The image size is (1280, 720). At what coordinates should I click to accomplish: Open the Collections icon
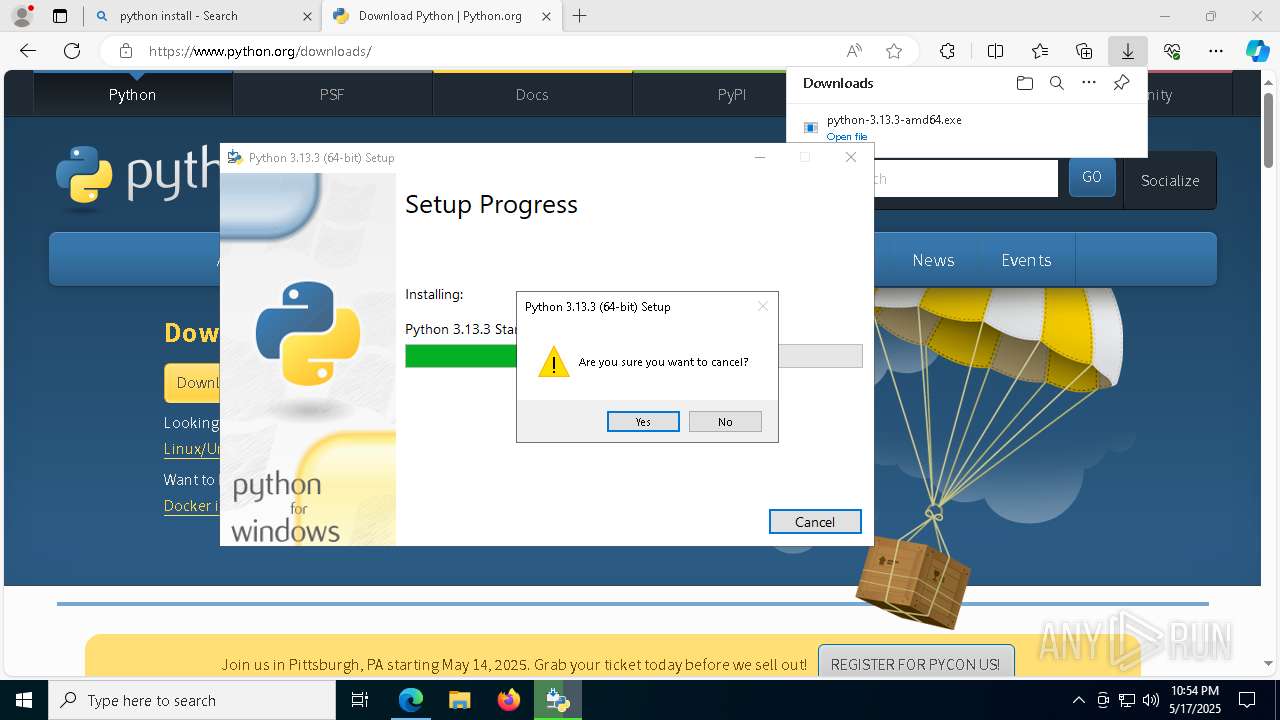pyautogui.click(x=1084, y=51)
